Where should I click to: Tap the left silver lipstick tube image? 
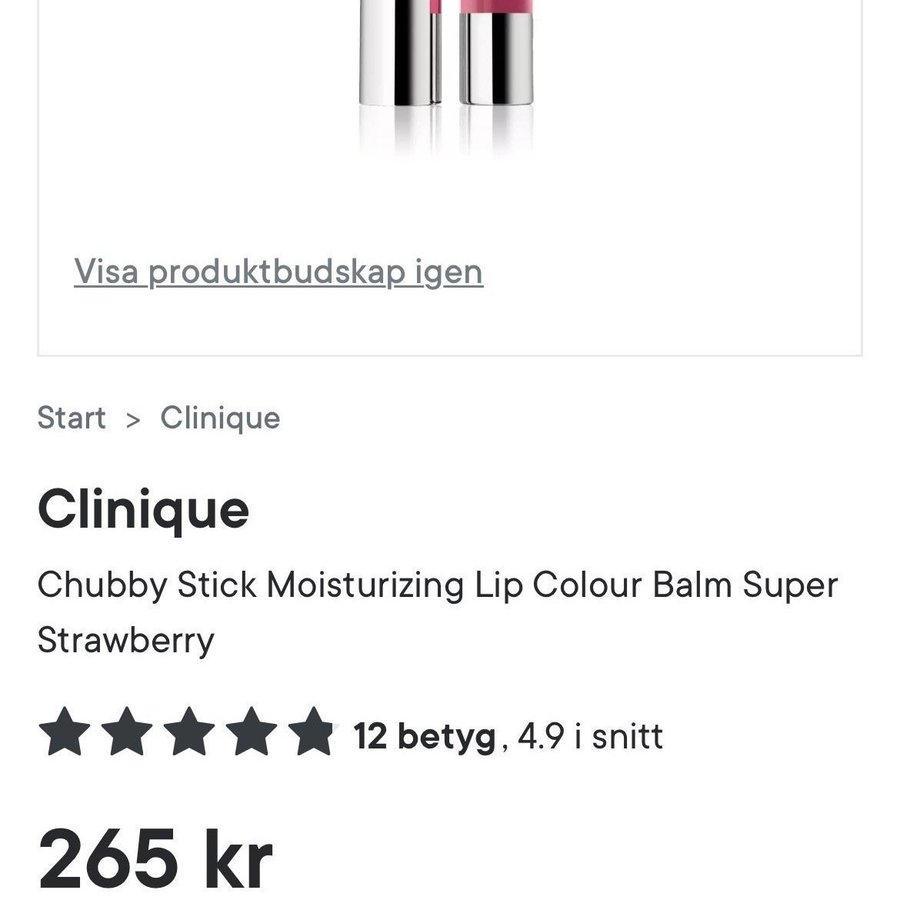point(400,55)
